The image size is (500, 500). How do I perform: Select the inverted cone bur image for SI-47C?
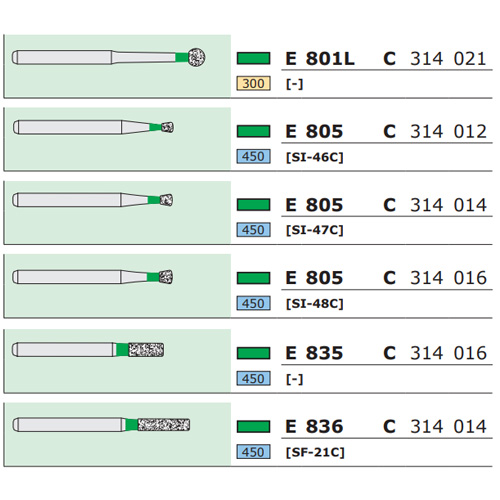click(93, 200)
